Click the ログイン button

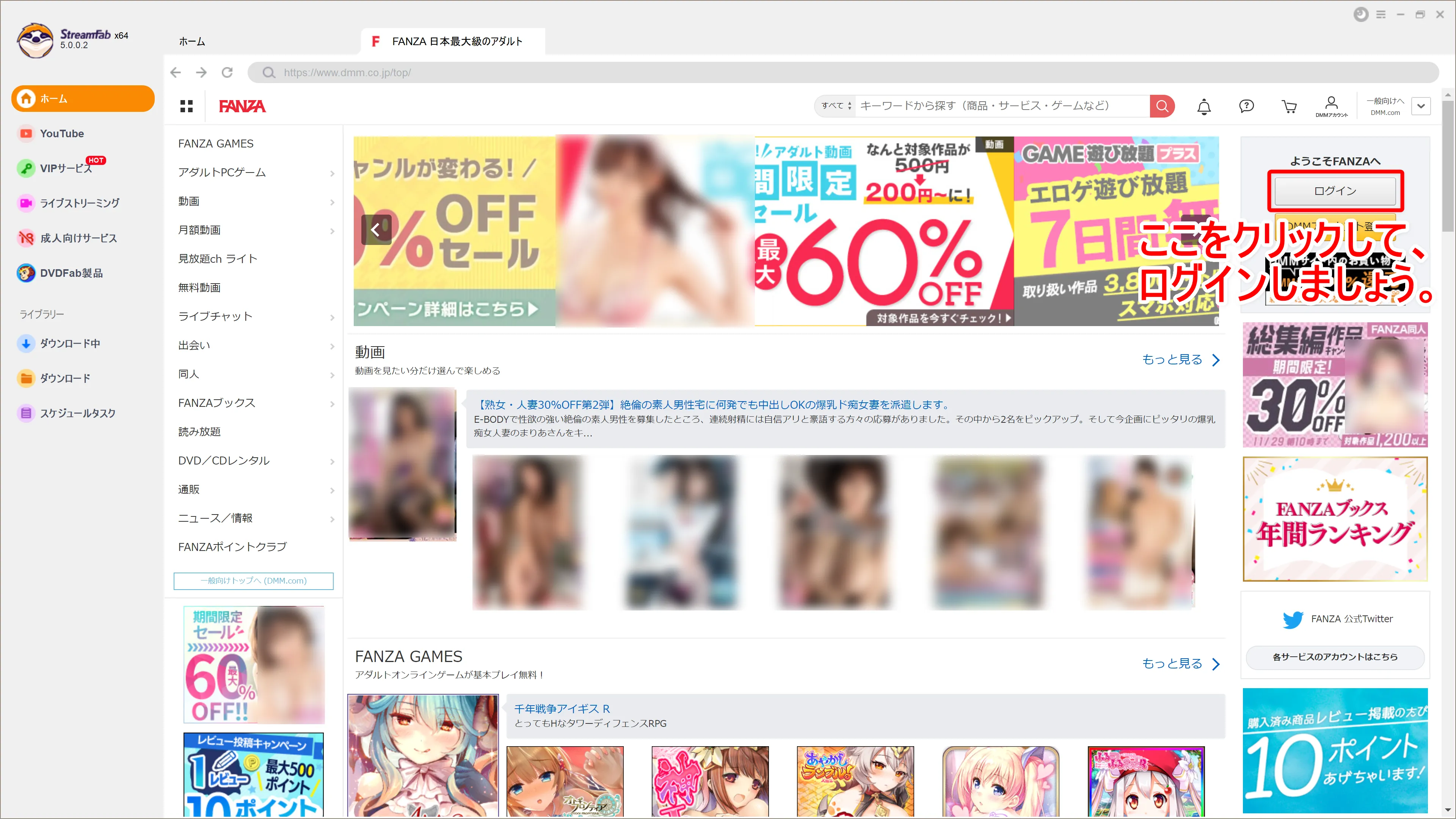1335,191
